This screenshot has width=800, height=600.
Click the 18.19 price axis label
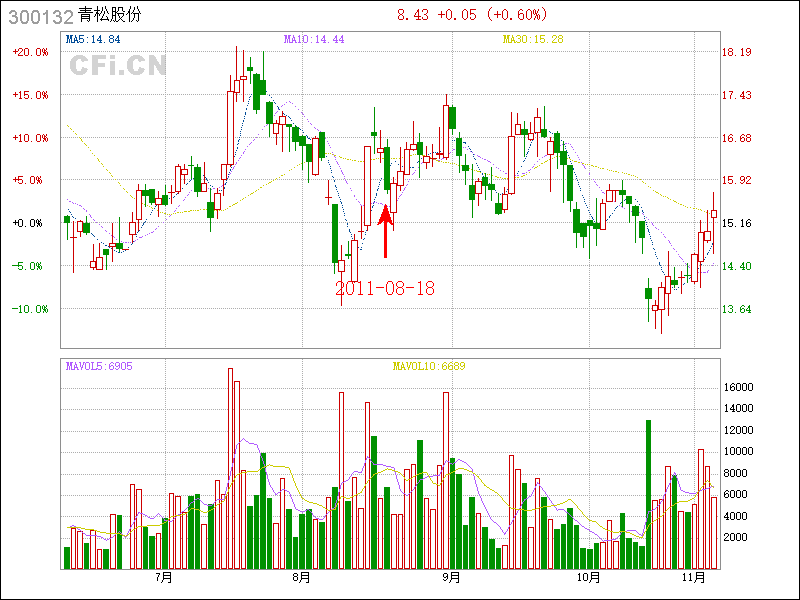point(738,52)
